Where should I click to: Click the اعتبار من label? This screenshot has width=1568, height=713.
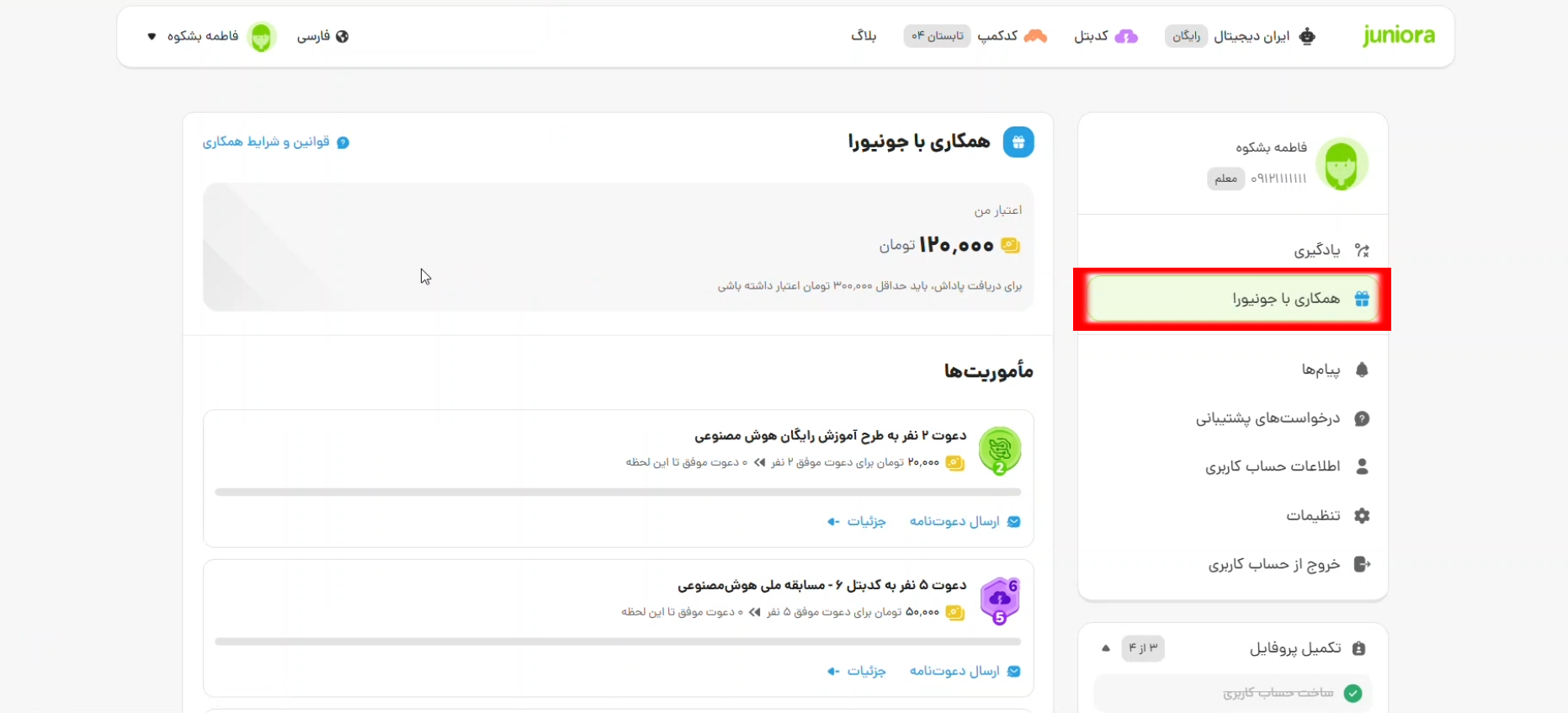[x=998, y=210]
